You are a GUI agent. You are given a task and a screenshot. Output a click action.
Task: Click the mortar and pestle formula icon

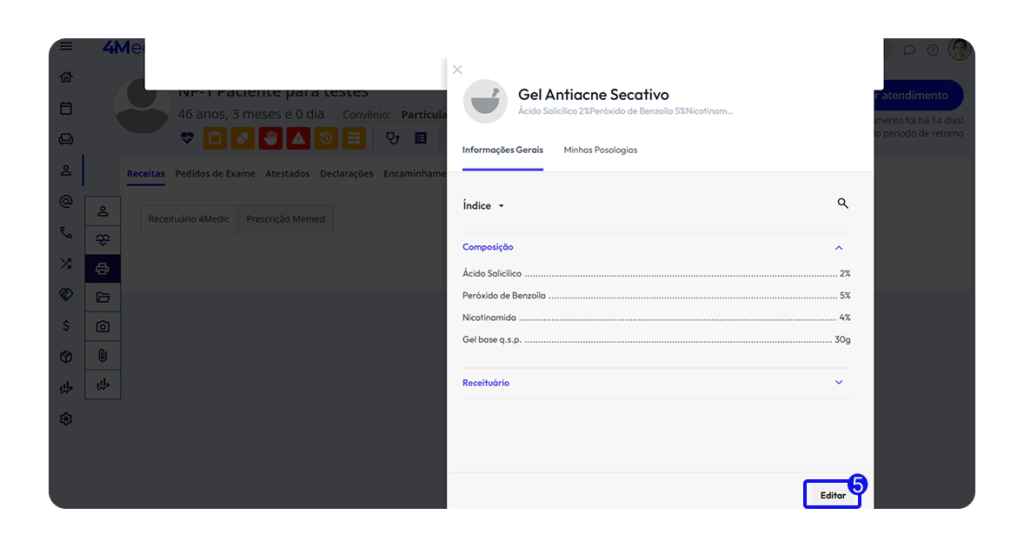tap(485, 101)
